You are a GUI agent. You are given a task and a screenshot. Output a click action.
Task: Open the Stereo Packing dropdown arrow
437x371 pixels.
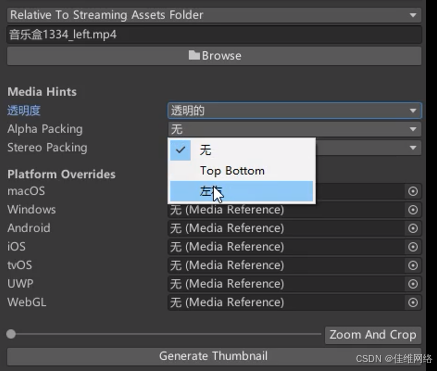pos(413,148)
